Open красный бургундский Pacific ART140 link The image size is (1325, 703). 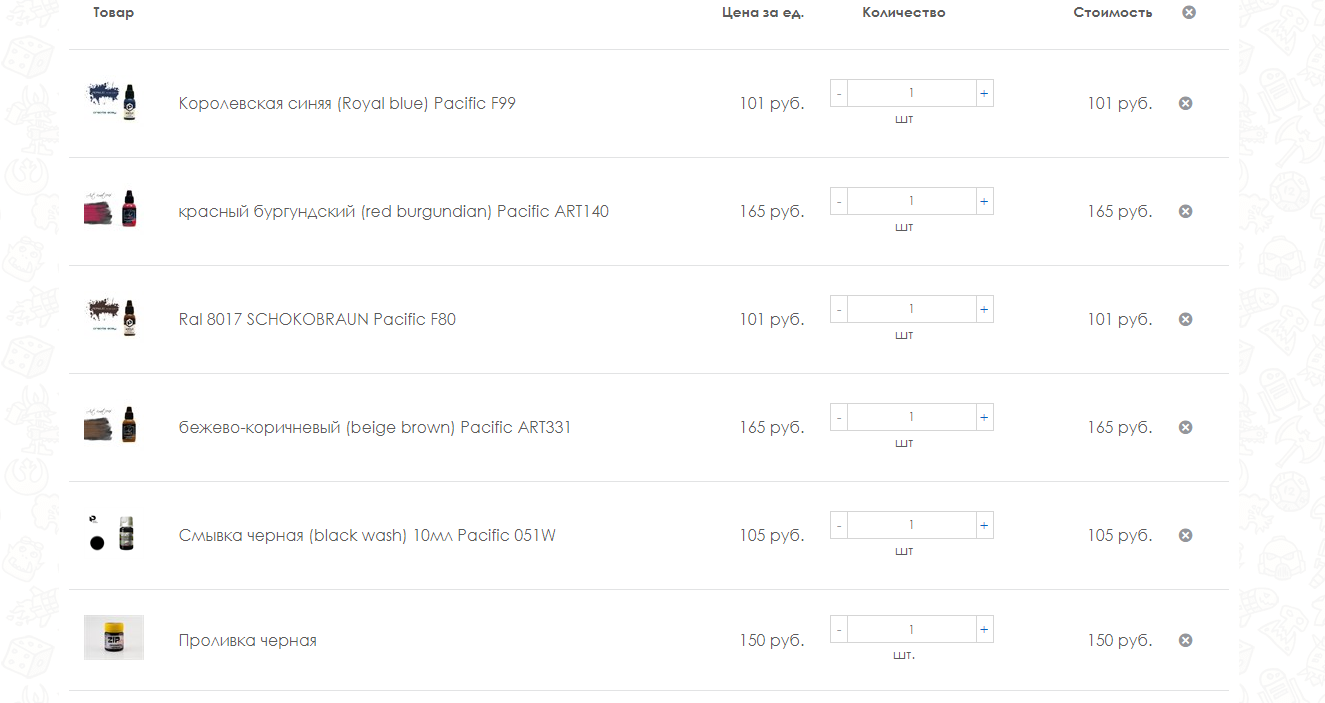(x=394, y=211)
